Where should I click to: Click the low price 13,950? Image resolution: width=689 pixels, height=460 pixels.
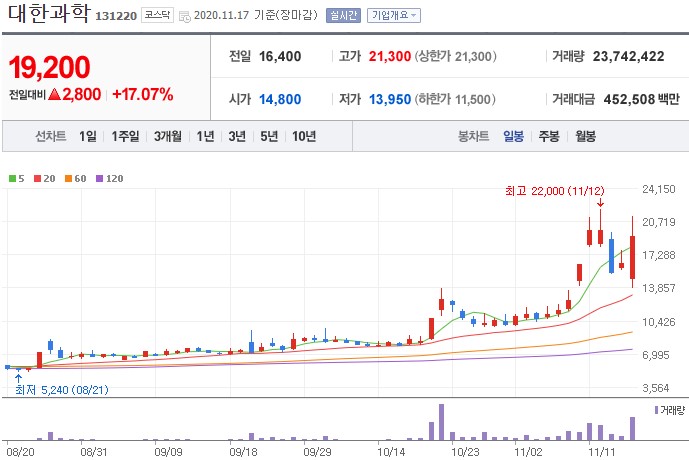[390, 99]
